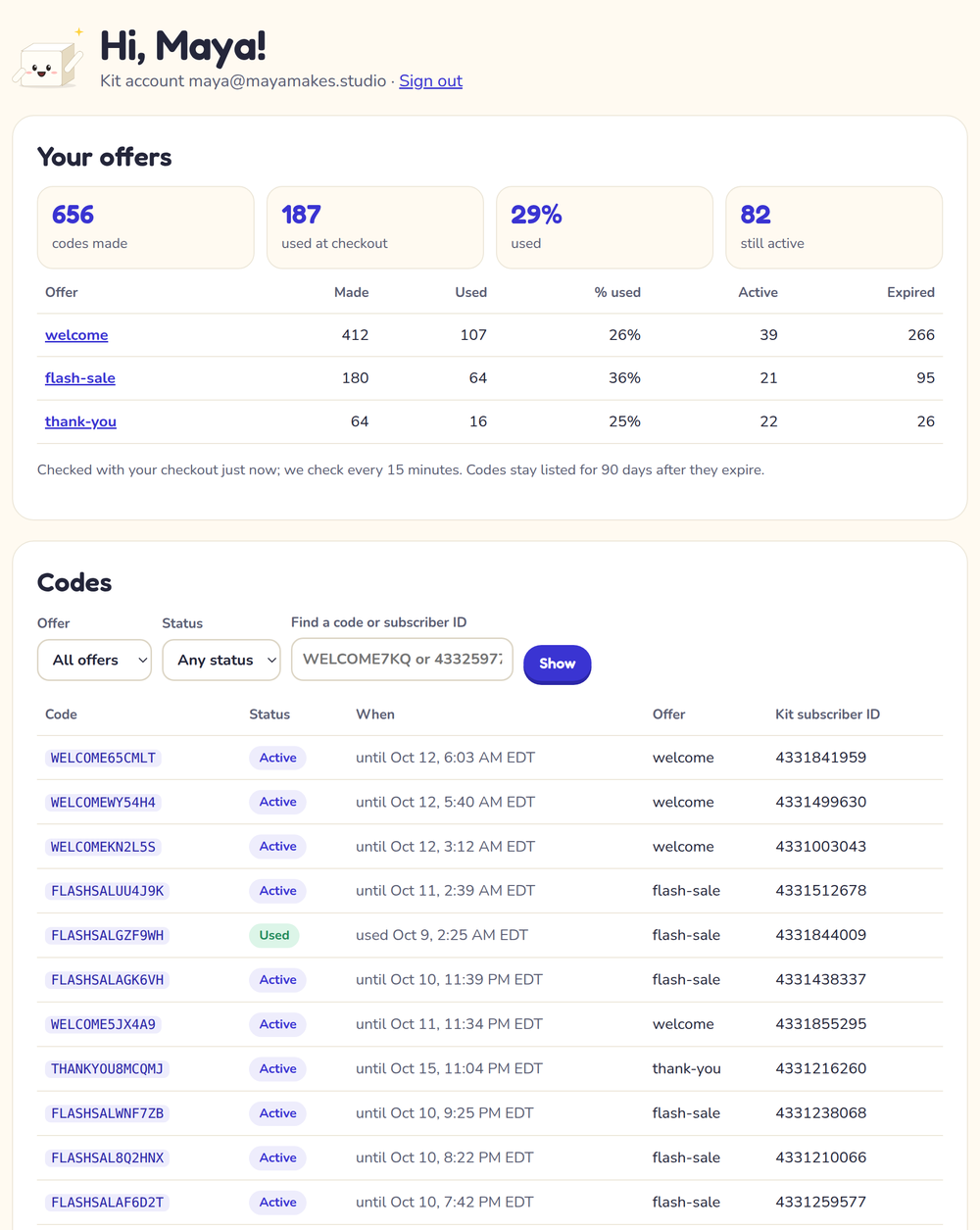
Task: Click subscriber ID 4331003043
Action: pos(820,847)
